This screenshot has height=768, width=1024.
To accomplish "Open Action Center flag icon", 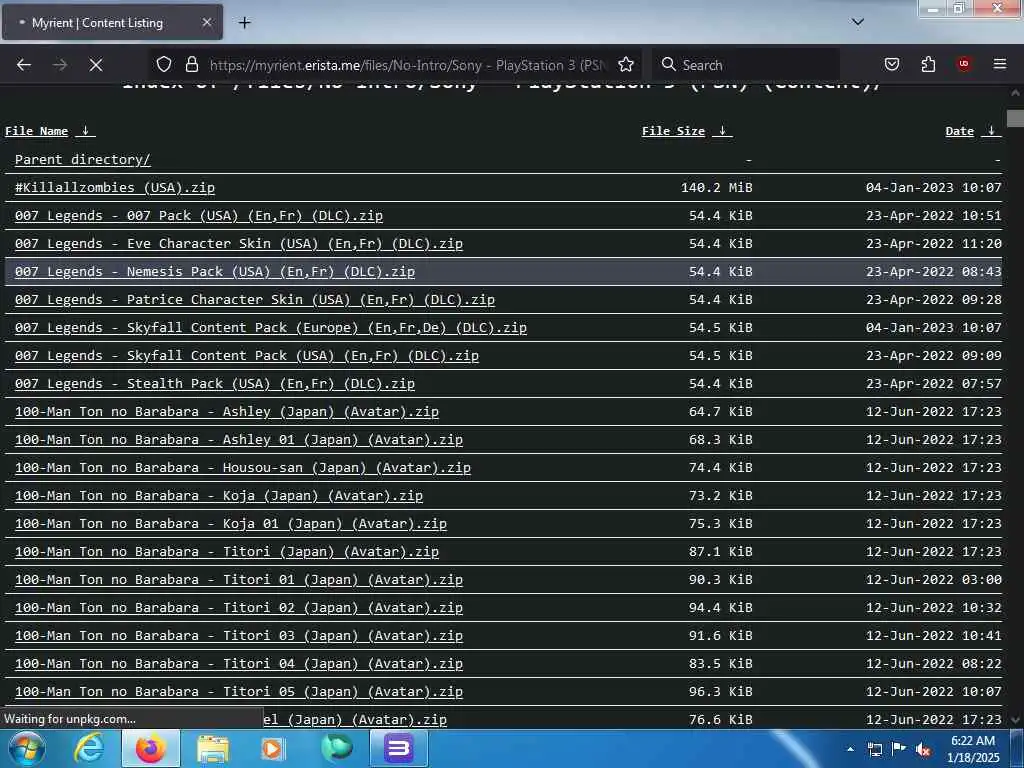I will (899, 749).
